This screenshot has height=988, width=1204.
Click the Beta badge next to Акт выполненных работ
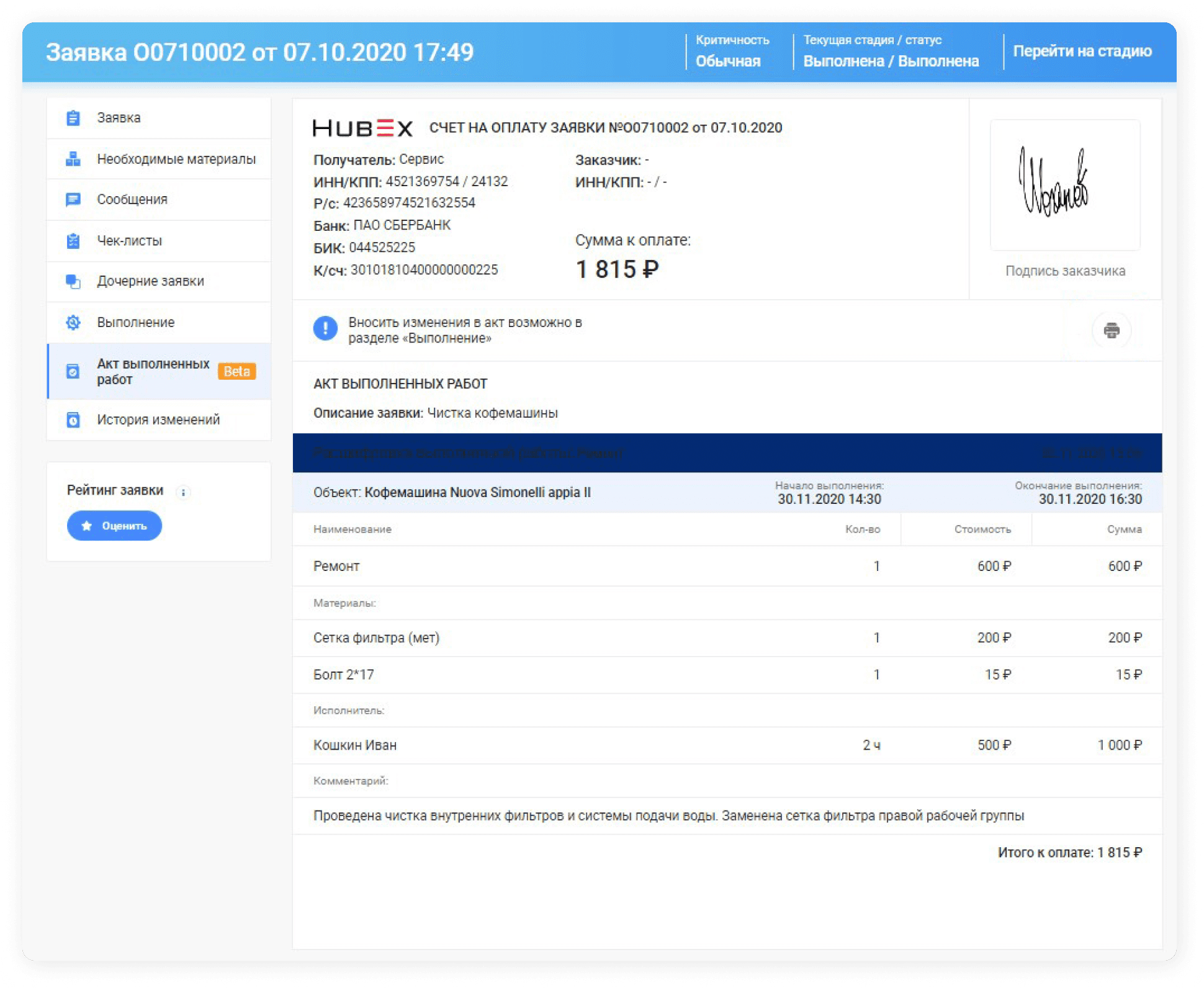237,371
